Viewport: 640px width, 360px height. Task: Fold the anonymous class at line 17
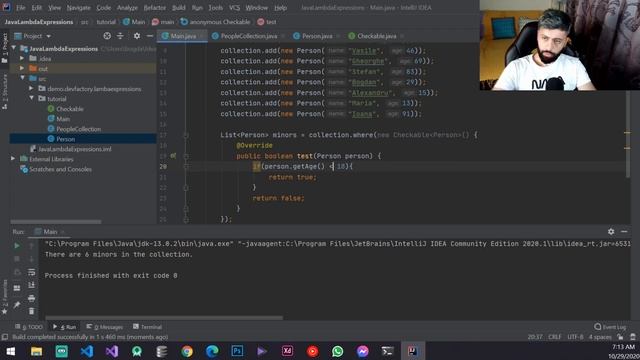[x=186, y=135]
